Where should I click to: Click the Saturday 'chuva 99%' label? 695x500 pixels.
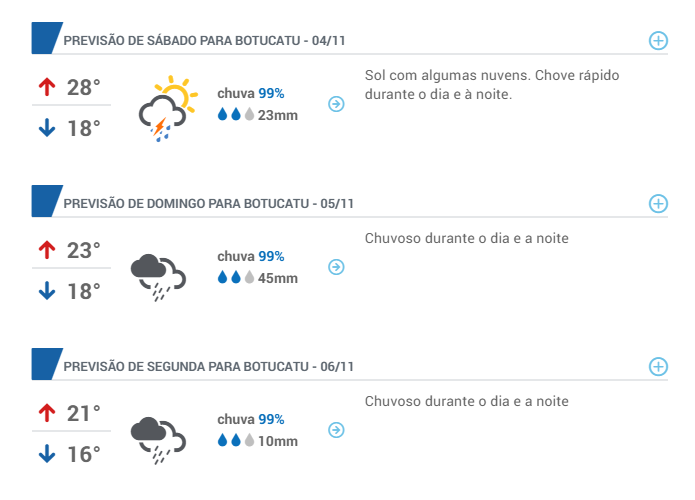click(x=250, y=94)
